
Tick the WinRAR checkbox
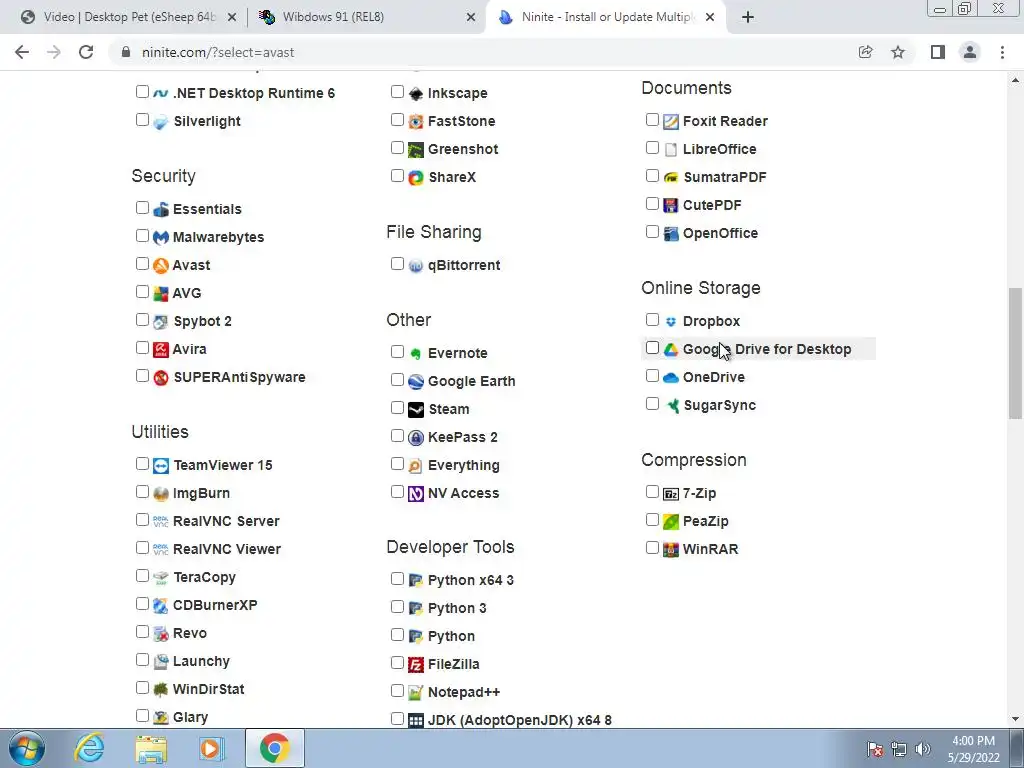pyautogui.click(x=652, y=548)
